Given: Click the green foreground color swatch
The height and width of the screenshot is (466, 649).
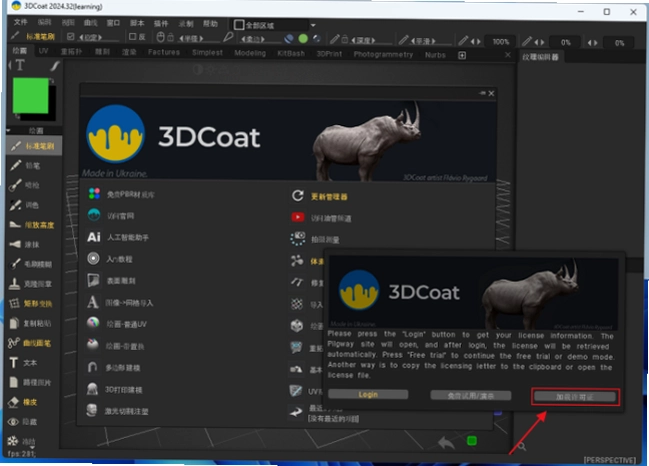Looking at the screenshot, I should (31, 96).
